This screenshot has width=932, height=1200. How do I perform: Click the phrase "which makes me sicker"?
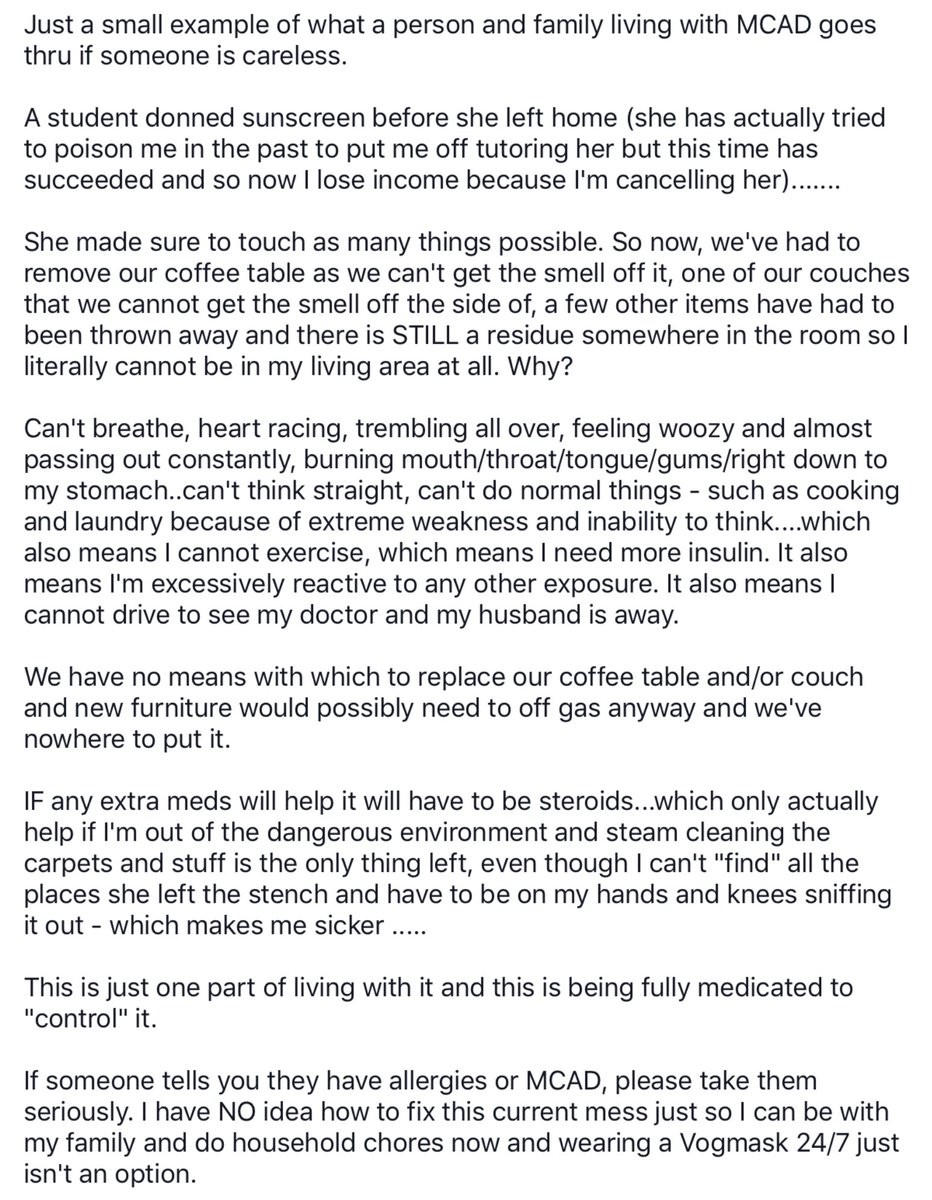coord(245,925)
